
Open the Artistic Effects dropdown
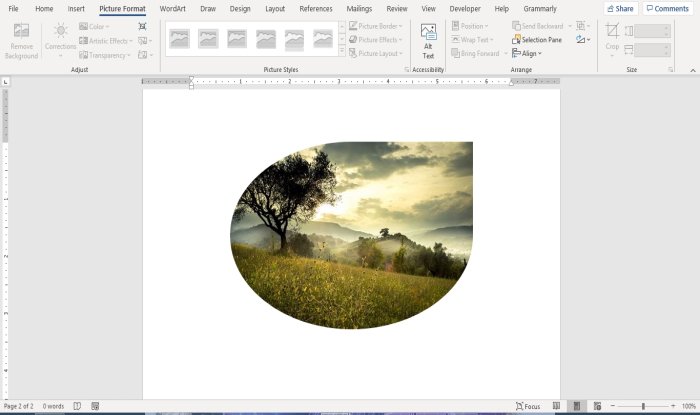coord(106,41)
